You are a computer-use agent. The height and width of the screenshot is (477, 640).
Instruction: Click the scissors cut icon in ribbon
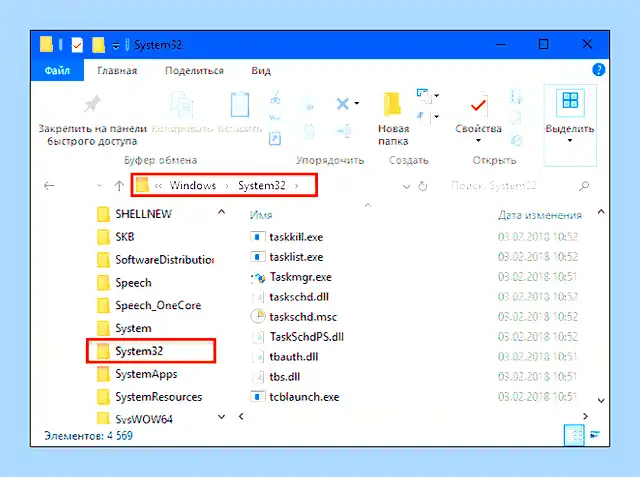pos(275,98)
